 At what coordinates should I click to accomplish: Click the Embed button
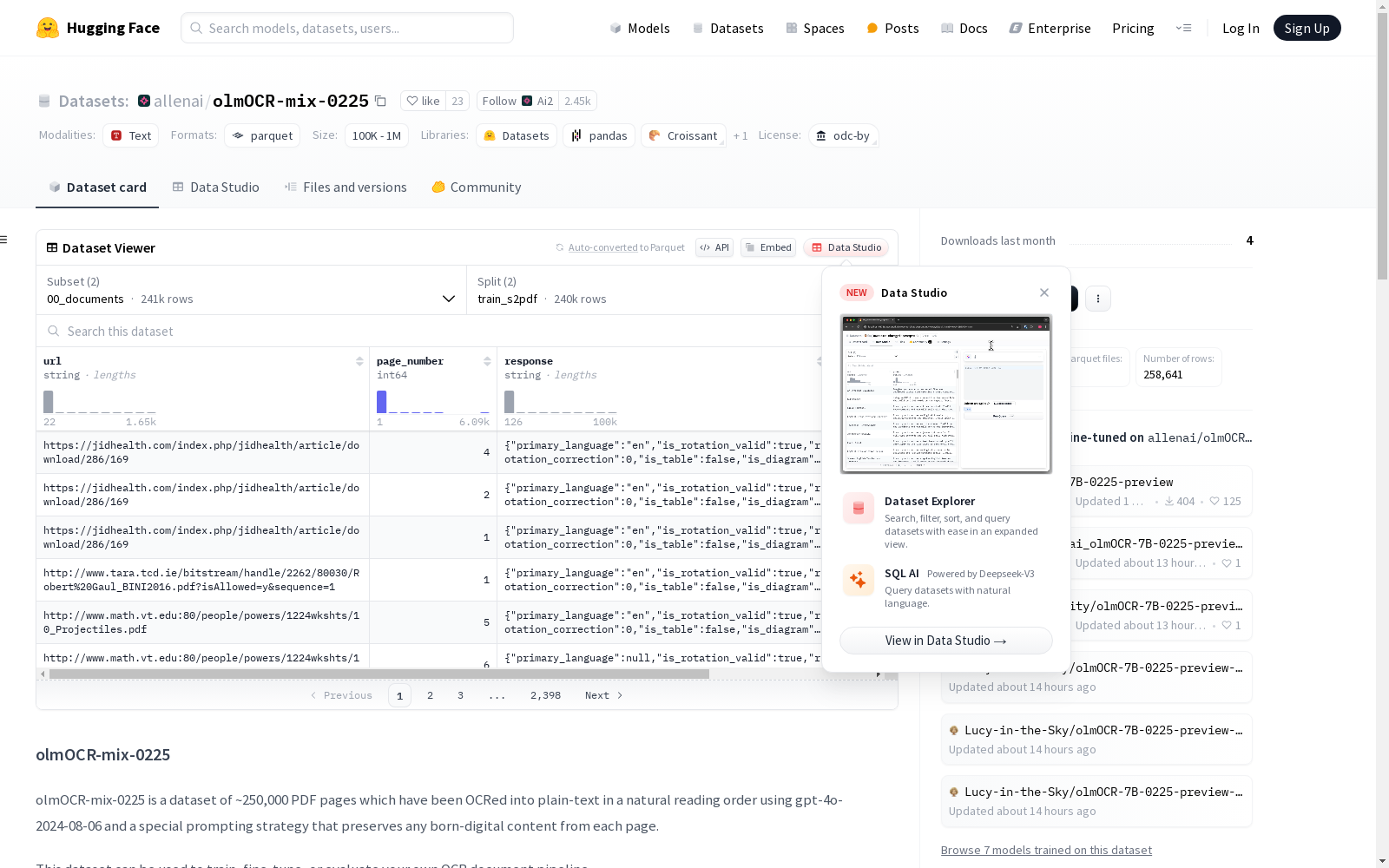(768, 247)
